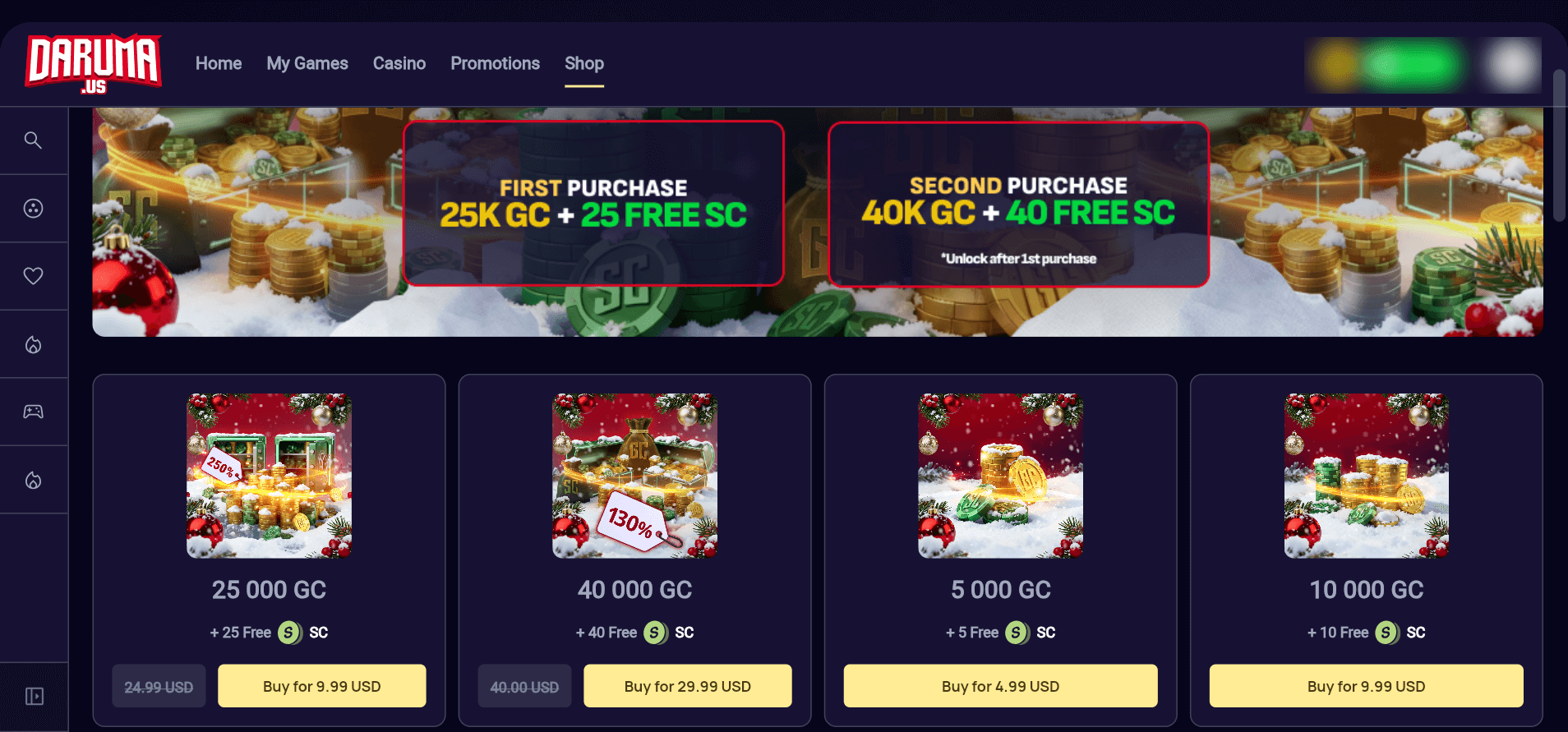Click the Daruma.us logo
Screen dimensions: 1568x732
pos(94,64)
